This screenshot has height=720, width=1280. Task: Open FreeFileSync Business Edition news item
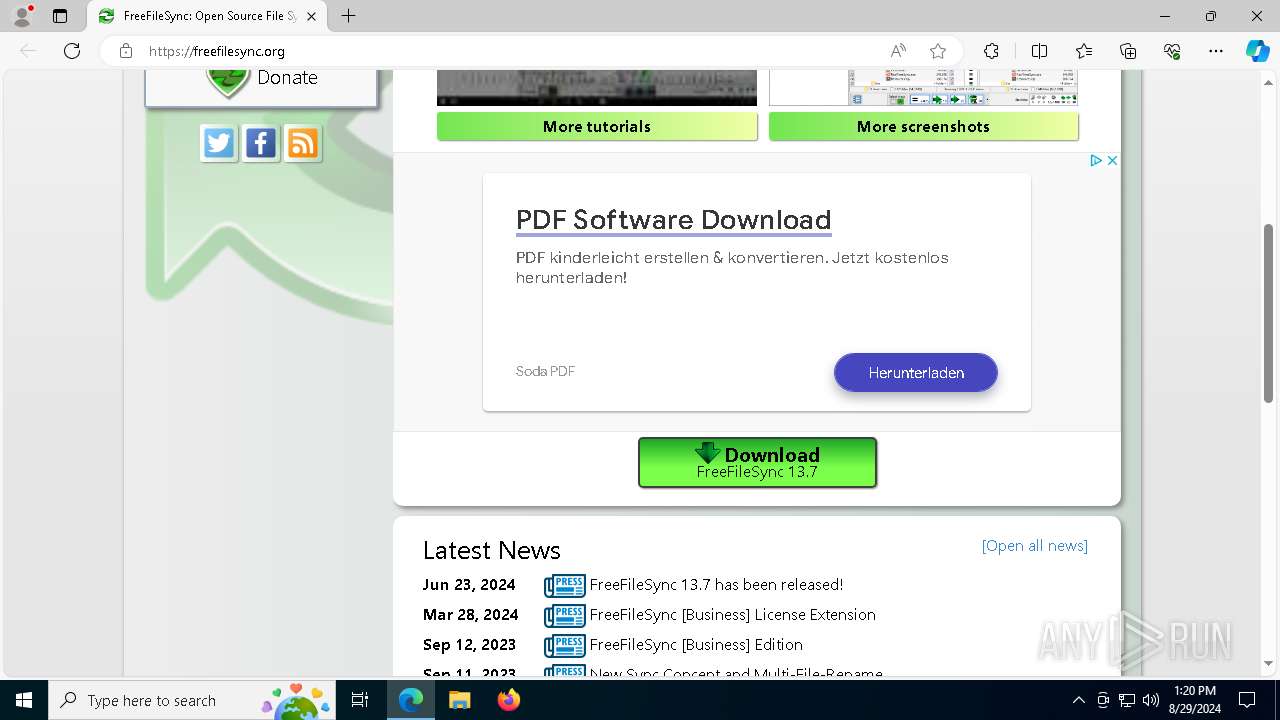click(x=696, y=644)
